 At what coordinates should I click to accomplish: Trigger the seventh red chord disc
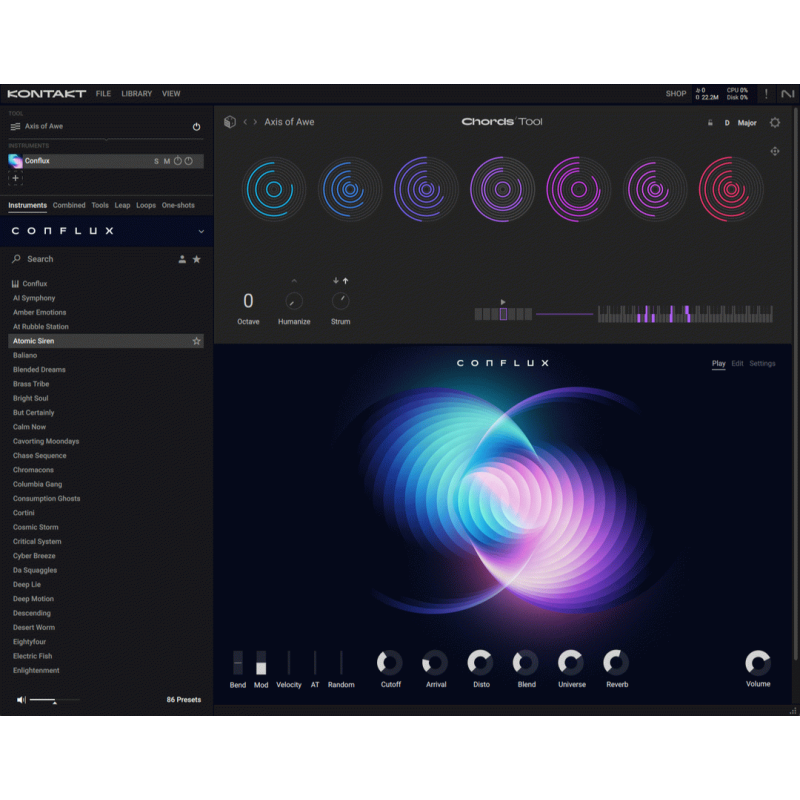click(x=731, y=189)
